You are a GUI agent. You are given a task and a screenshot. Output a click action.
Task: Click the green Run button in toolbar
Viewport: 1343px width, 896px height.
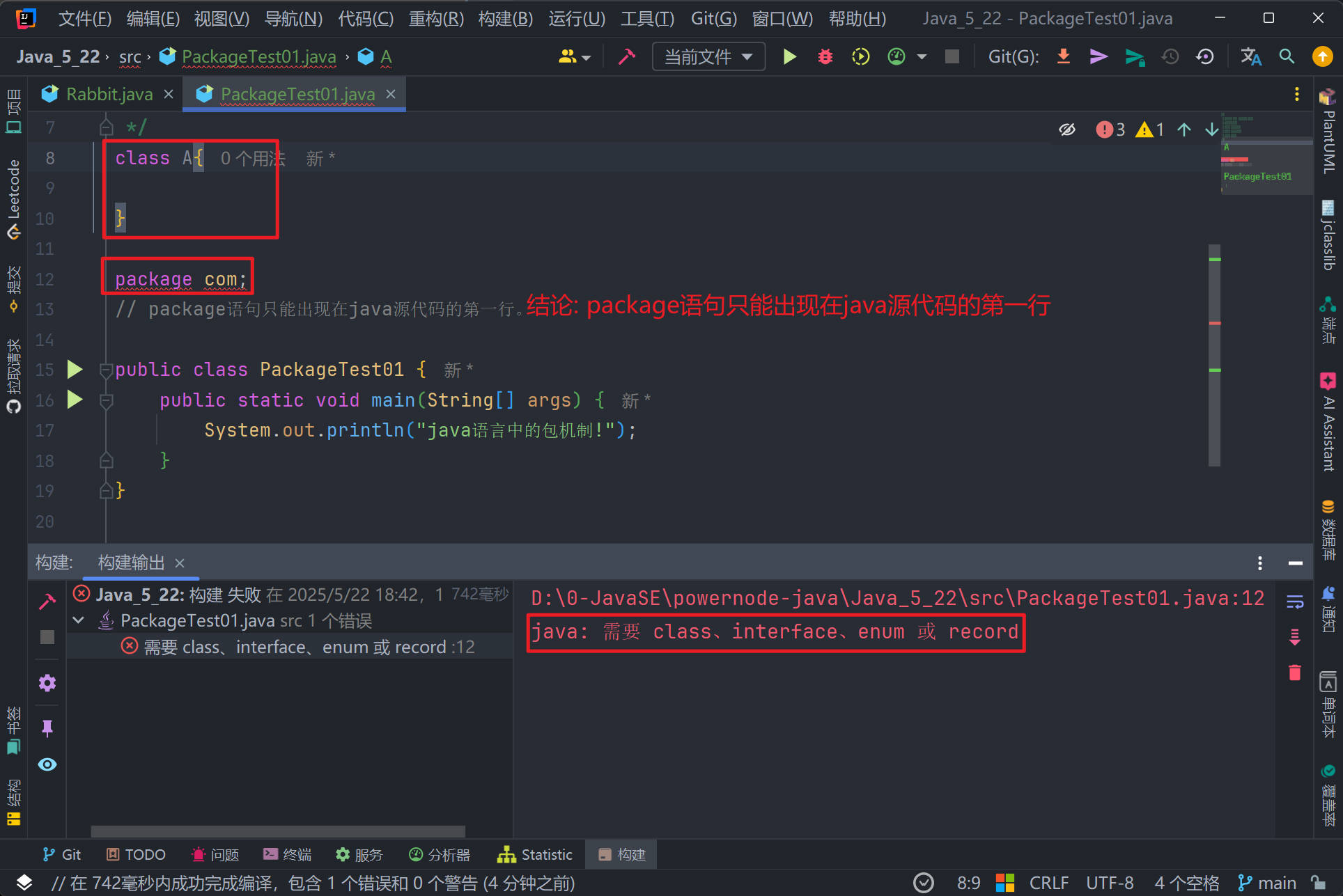pyautogui.click(x=789, y=56)
